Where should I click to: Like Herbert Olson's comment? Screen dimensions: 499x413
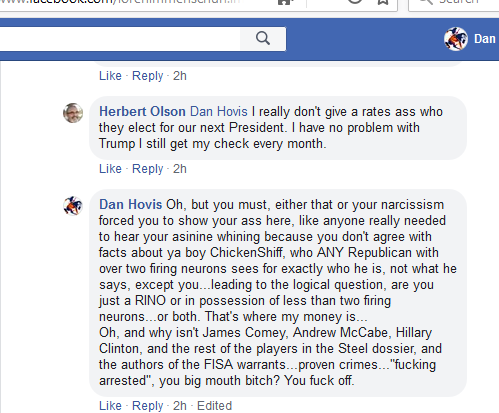coord(110,169)
